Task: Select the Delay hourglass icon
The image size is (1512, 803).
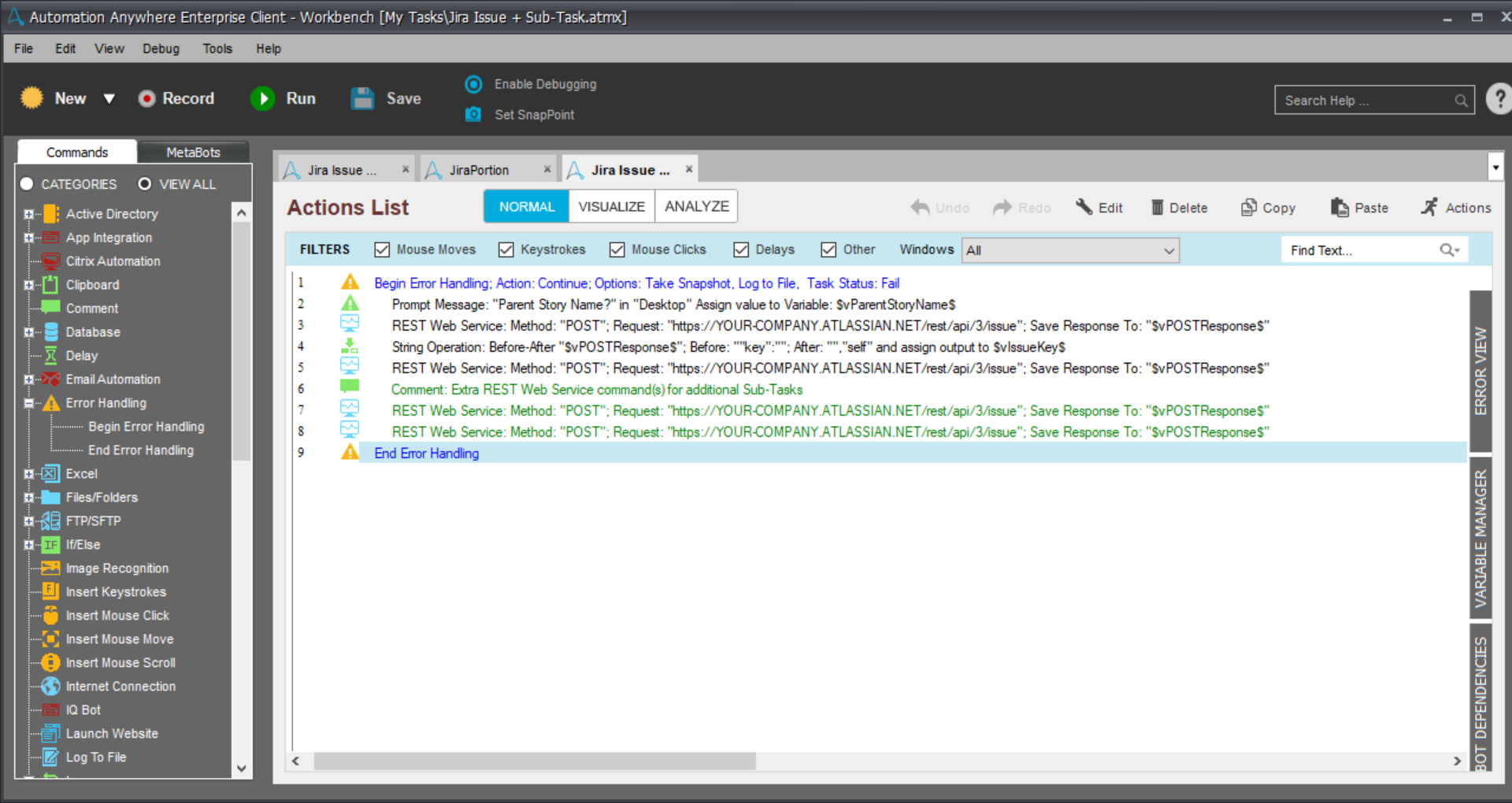Action: coord(50,356)
